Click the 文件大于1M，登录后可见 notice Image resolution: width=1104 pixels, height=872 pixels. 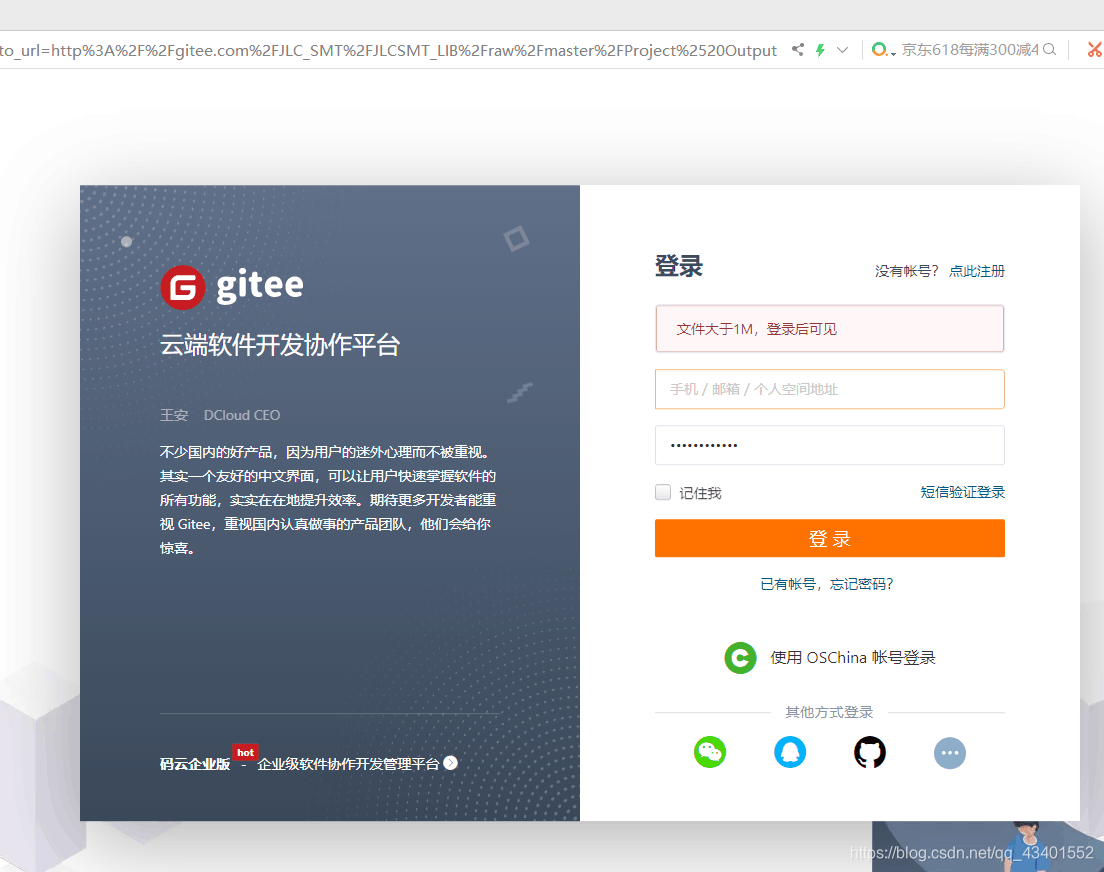pos(829,328)
